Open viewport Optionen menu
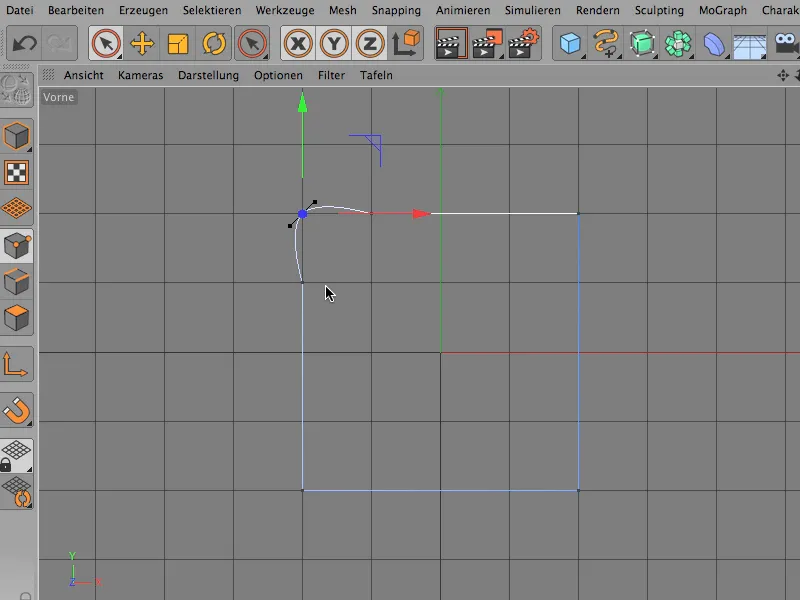Image resolution: width=800 pixels, height=600 pixels. click(278, 75)
